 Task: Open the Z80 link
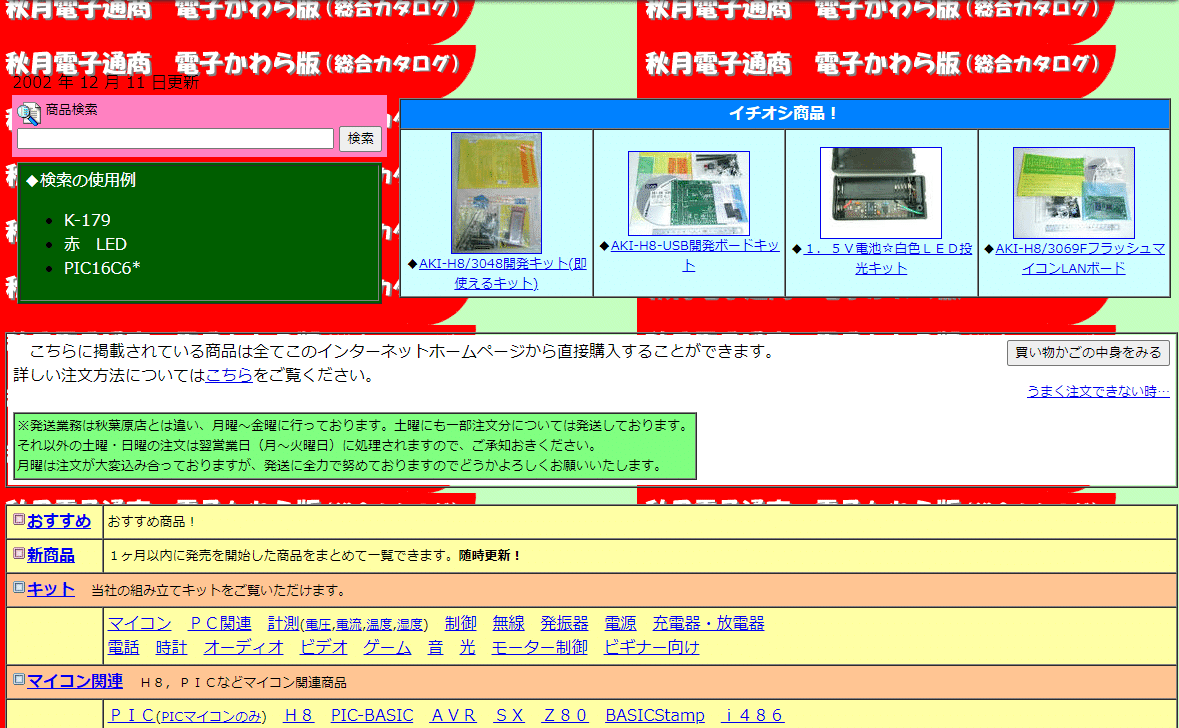(565, 715)
